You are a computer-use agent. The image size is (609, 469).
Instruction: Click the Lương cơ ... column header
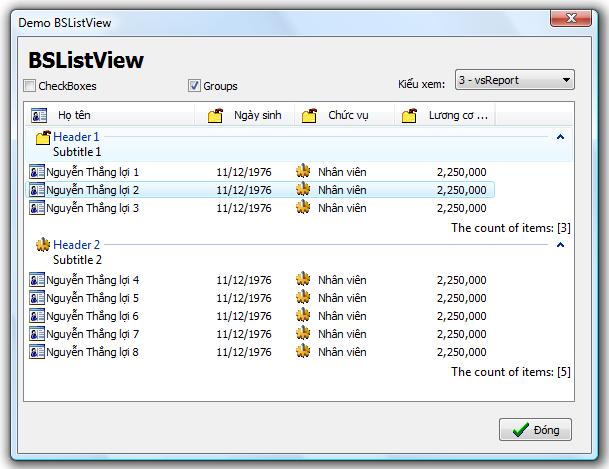tap(445, 115)
